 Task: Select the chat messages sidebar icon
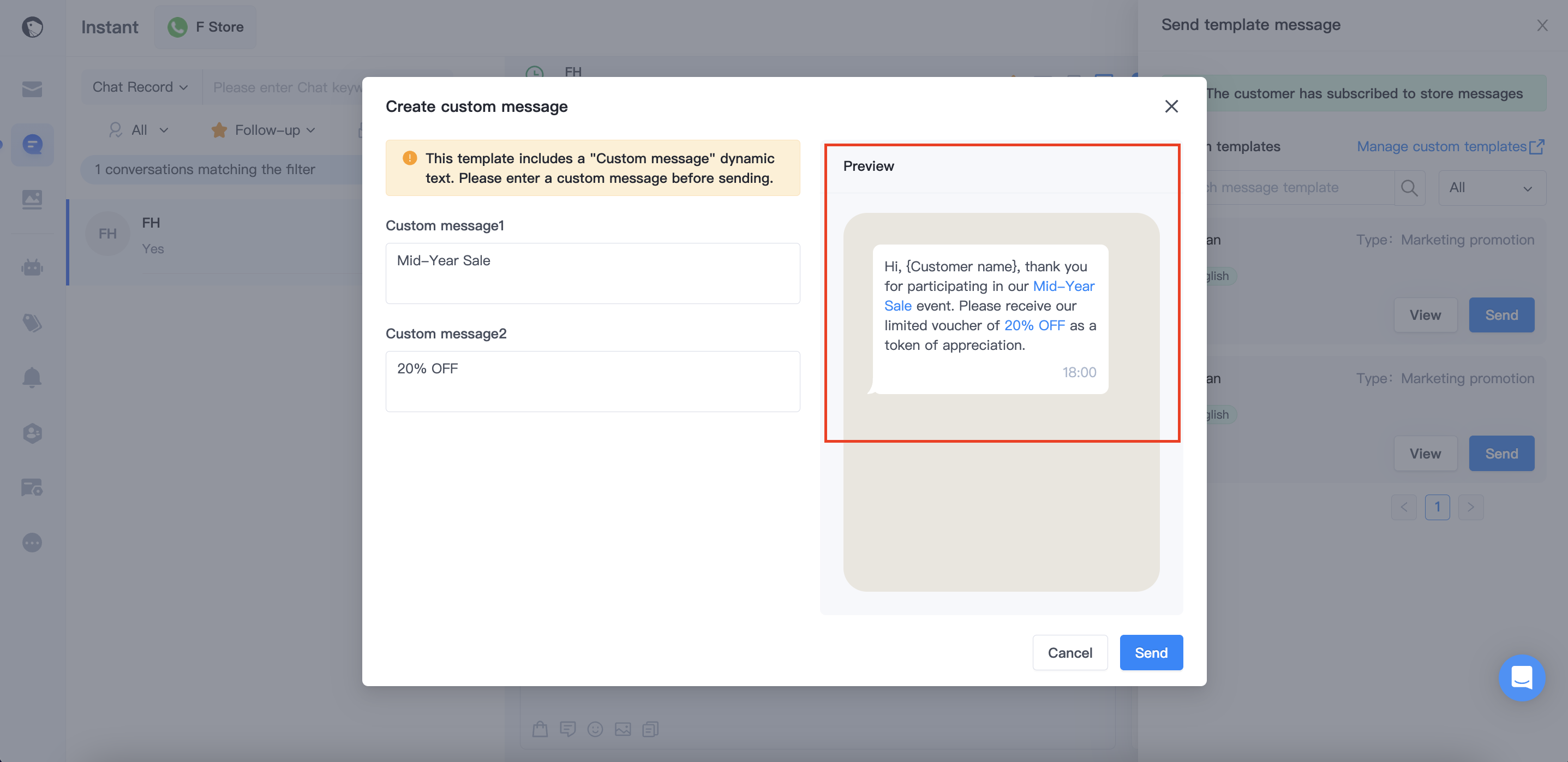[x=32, y=144]
